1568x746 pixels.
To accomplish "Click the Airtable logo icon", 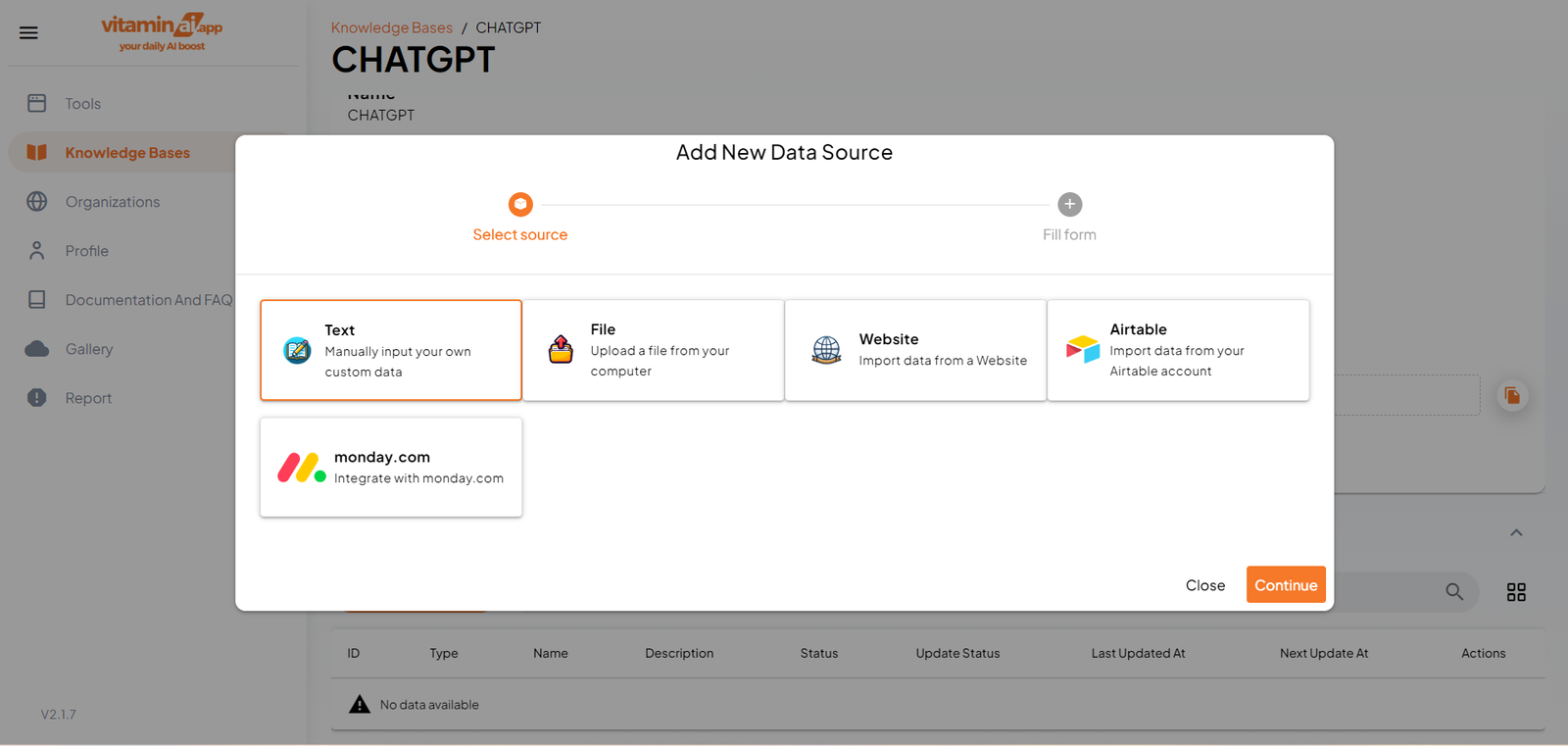I will tap(1083, 349).
